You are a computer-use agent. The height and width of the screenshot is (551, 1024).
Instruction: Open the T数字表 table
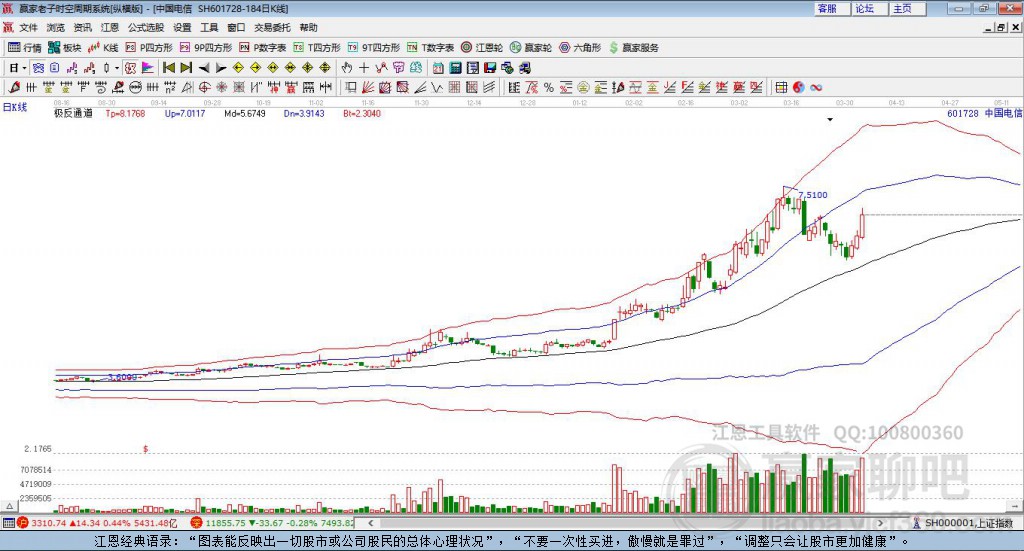click(x=430, y=48)
